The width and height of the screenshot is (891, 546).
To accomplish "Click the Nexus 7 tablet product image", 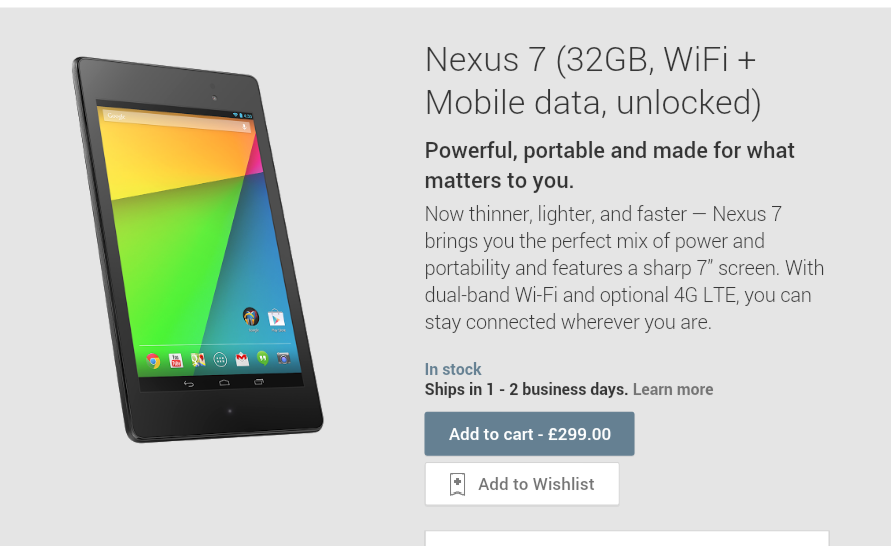I will pyautogui.click(x=198, y=249).
